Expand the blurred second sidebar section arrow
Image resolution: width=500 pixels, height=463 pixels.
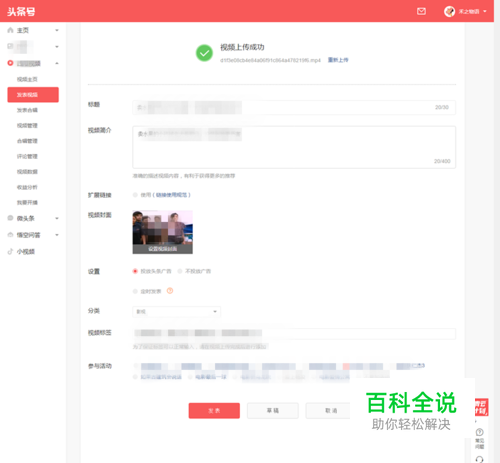click(57, 47)
